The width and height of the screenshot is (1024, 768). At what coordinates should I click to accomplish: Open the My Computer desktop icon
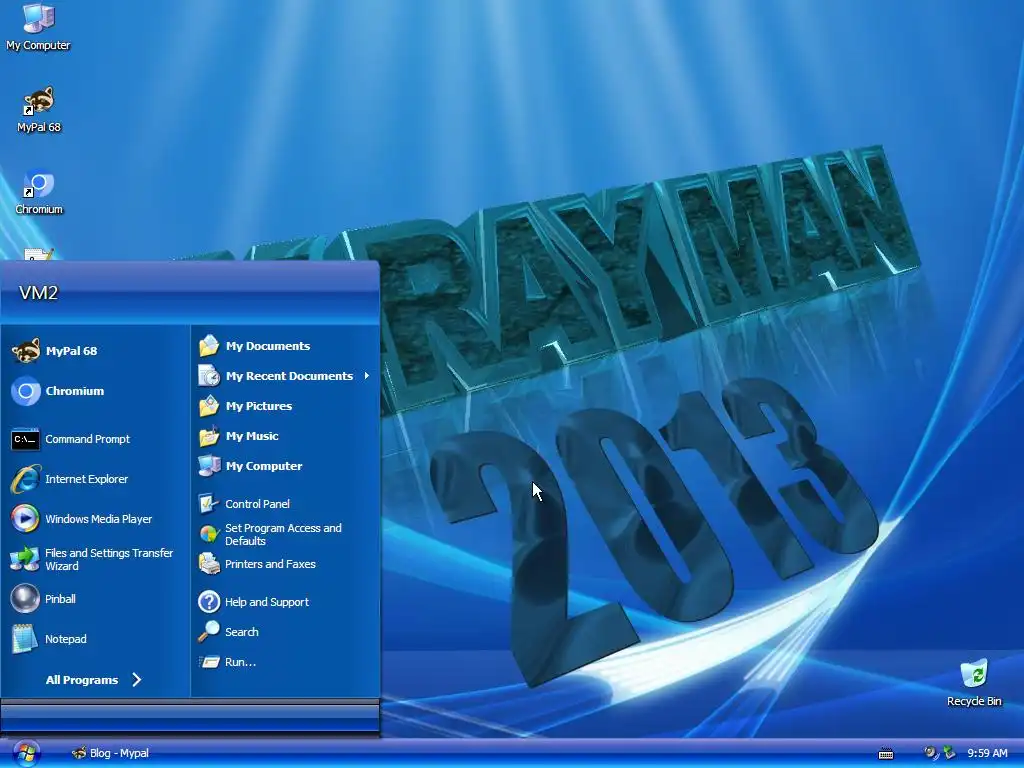tap(38, 27)
